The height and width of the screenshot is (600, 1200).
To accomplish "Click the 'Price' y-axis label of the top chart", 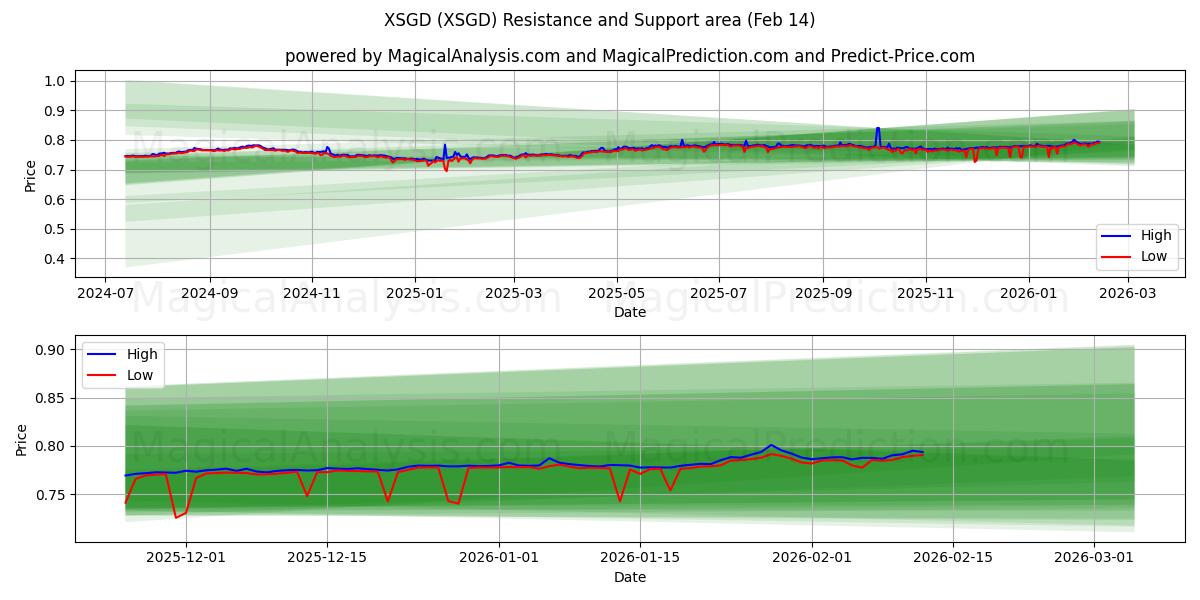I will 31,176.
